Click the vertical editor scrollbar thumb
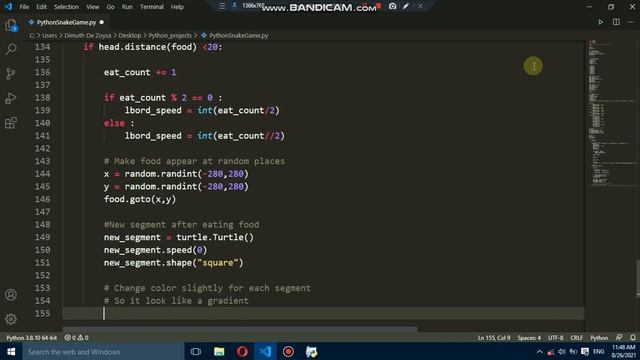The image size is (640, 360). 638,278
